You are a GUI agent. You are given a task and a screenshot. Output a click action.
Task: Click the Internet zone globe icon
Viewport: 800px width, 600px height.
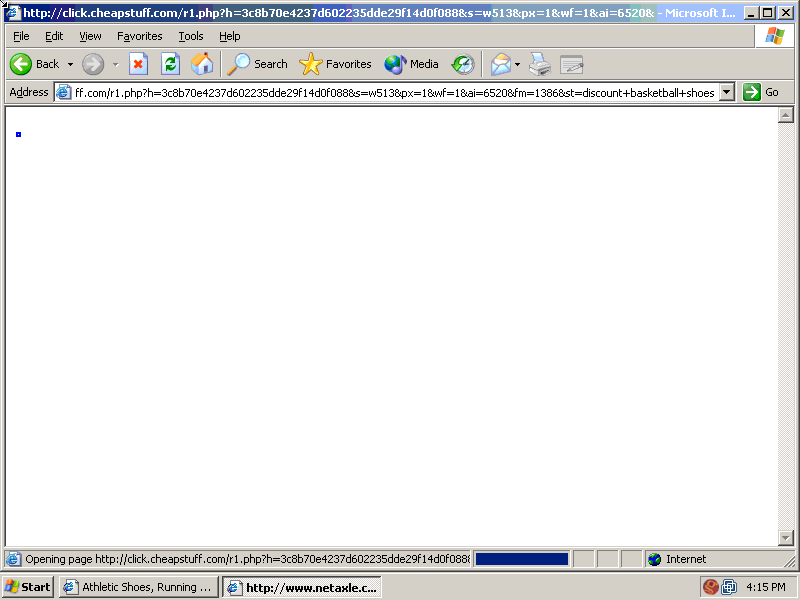[655, 559]
